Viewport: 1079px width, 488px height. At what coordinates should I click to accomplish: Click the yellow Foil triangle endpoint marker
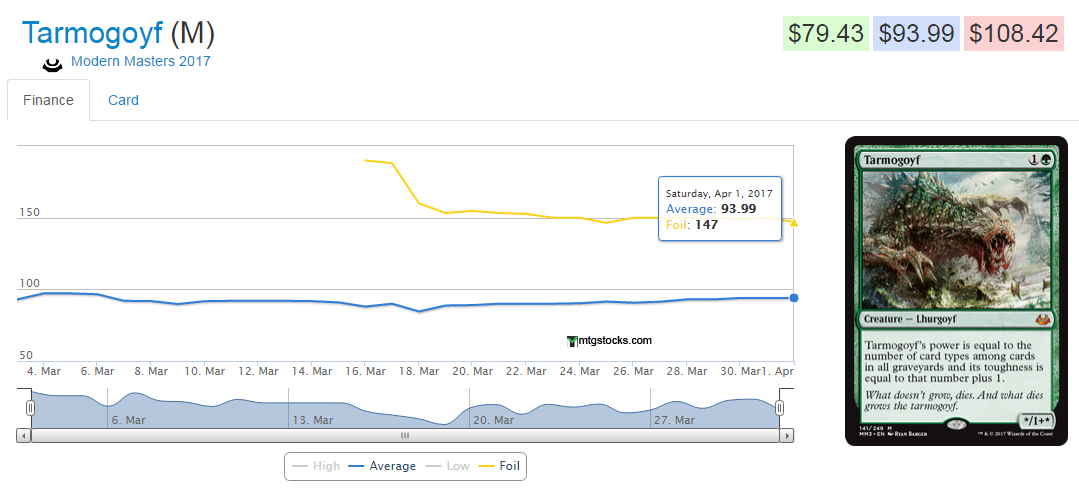pyautogui.click(x=793, y=223)
